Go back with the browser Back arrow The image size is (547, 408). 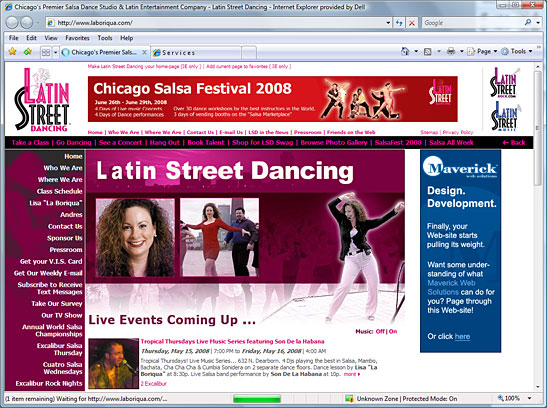pyautogui.click(x=12, y=23)
